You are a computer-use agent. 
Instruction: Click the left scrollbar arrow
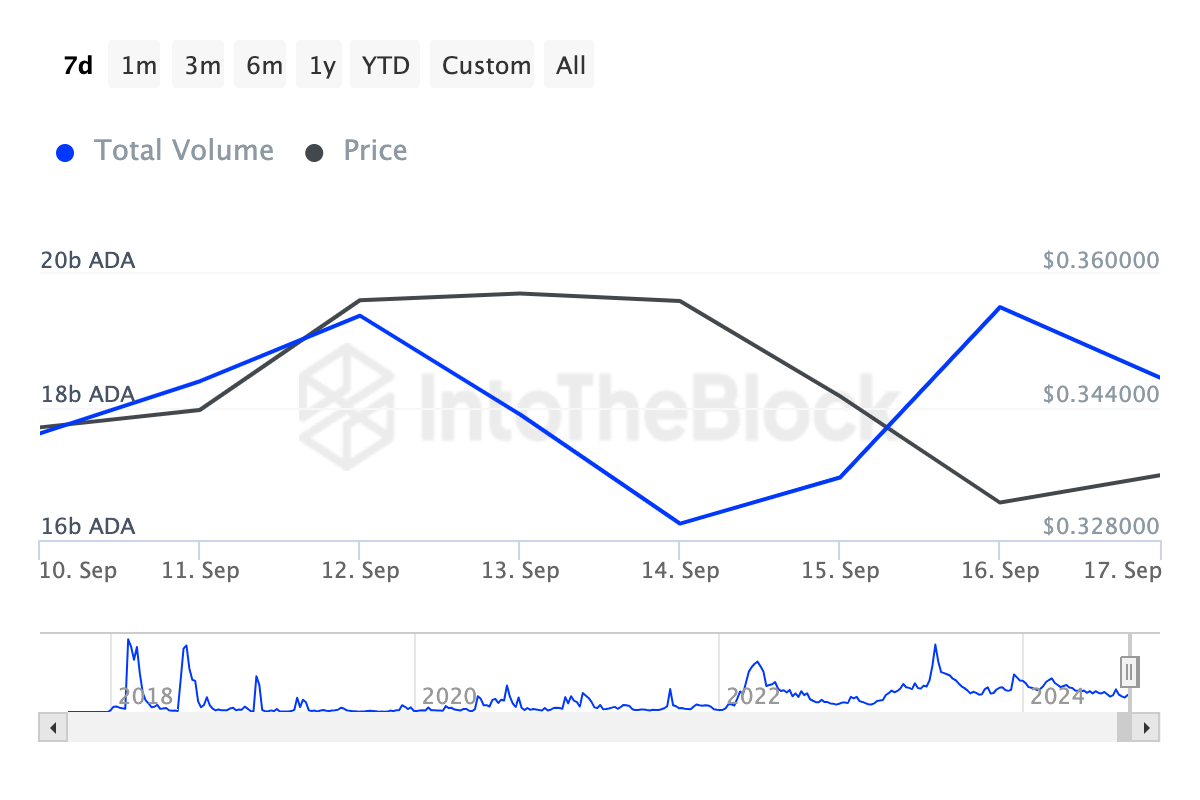click(x=52, y=727)
